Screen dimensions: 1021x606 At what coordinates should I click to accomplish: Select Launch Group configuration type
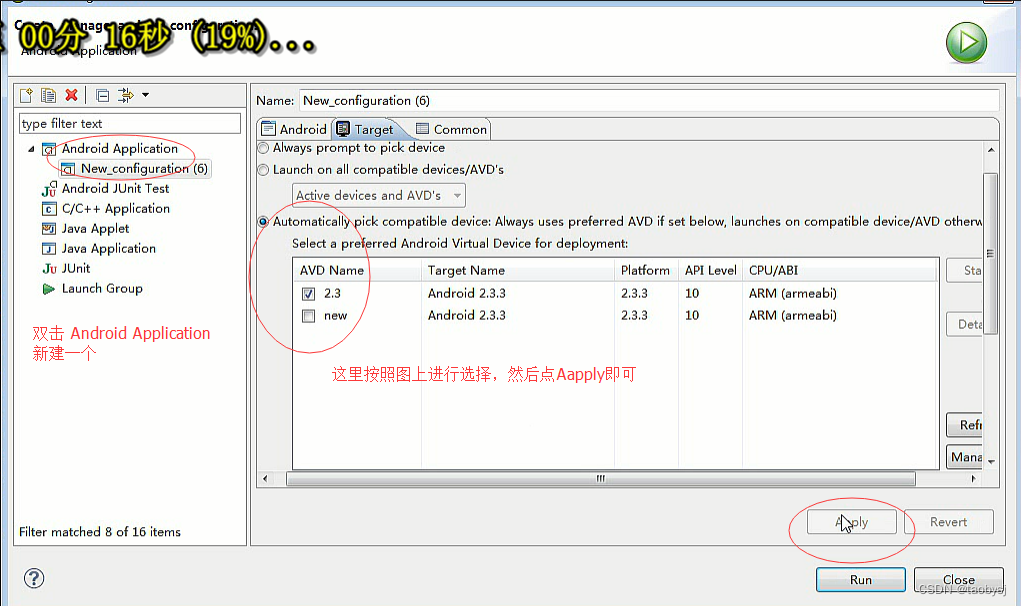[102, 288]
